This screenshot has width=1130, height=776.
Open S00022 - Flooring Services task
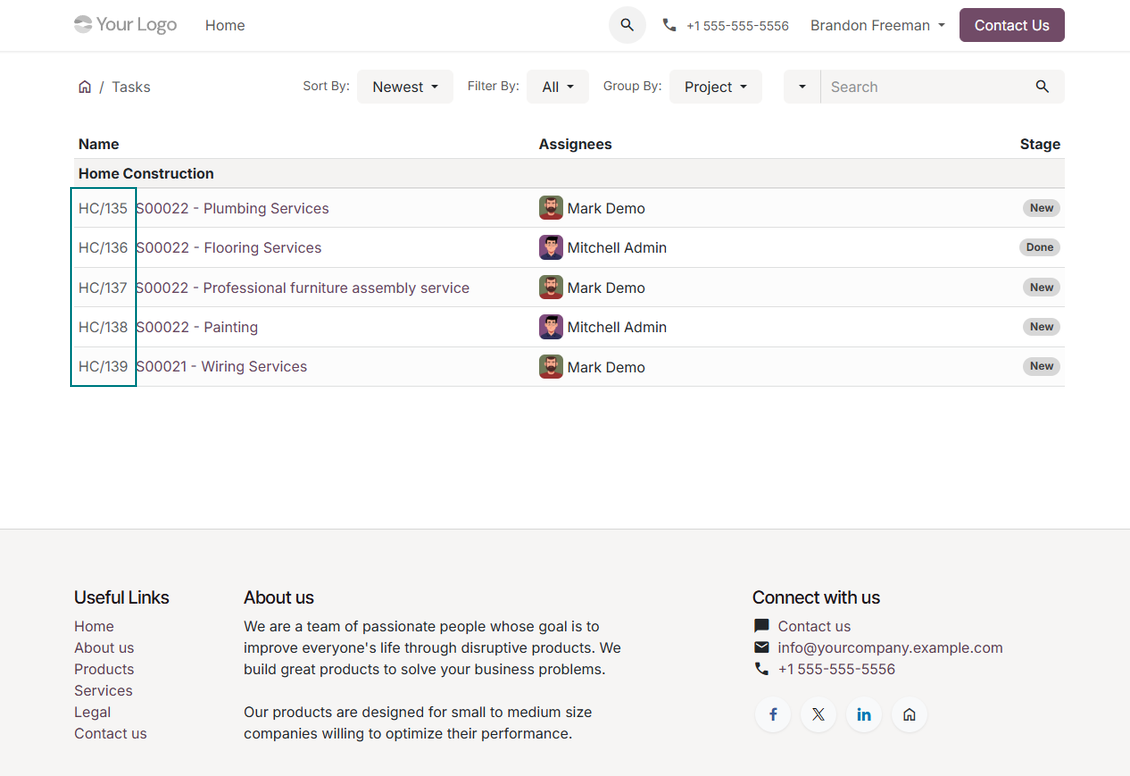228,248
